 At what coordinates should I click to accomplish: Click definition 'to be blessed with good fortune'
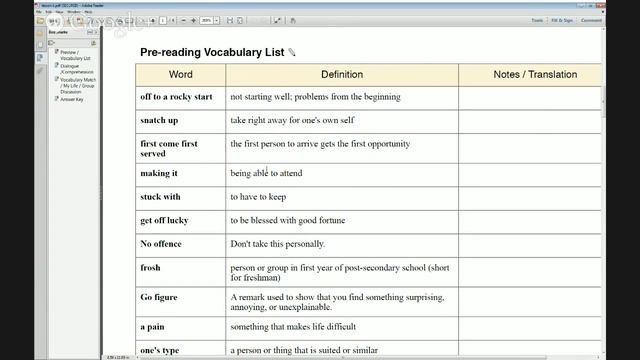pos(288,220)
